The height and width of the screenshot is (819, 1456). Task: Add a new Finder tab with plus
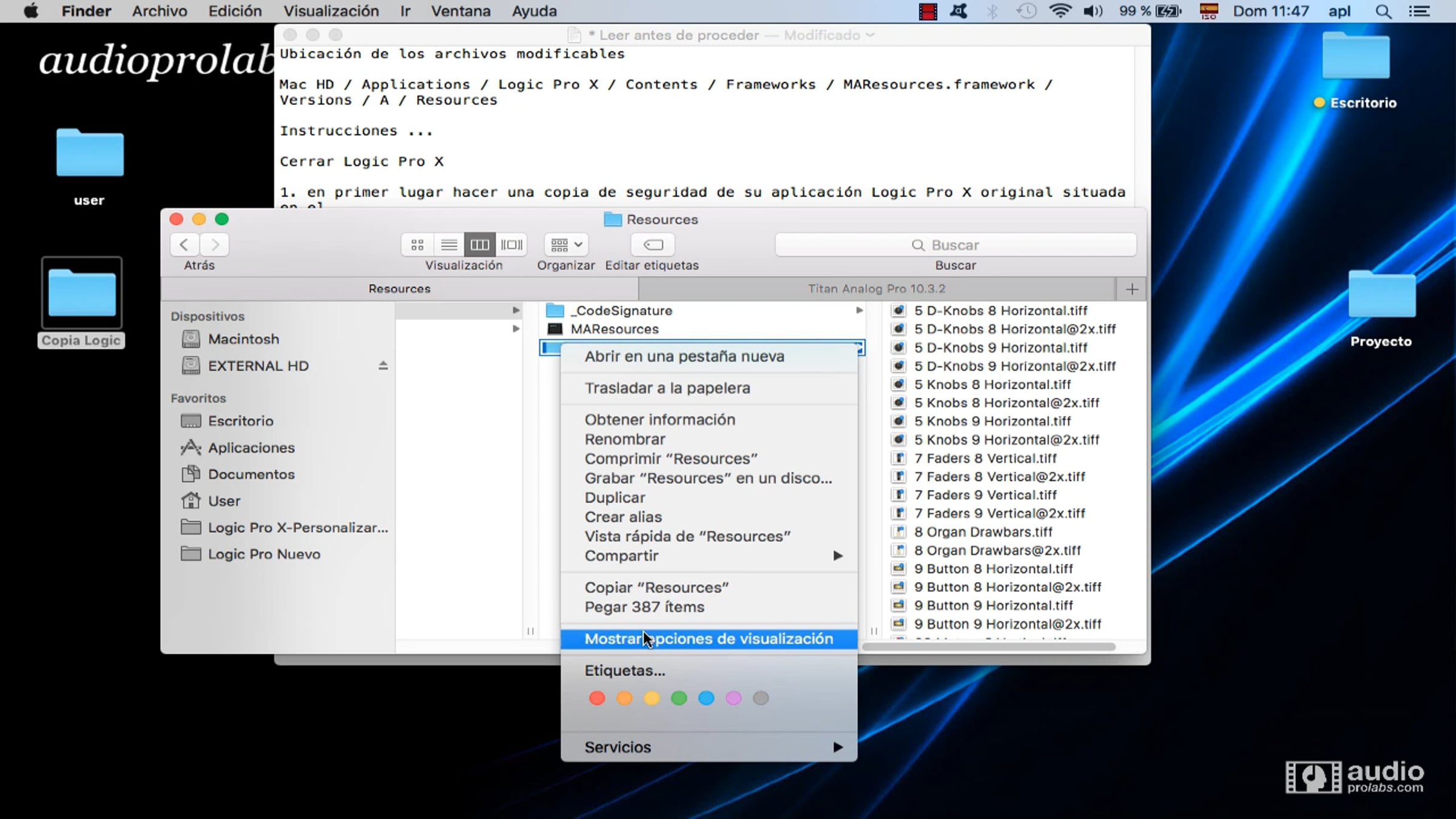1131,289
